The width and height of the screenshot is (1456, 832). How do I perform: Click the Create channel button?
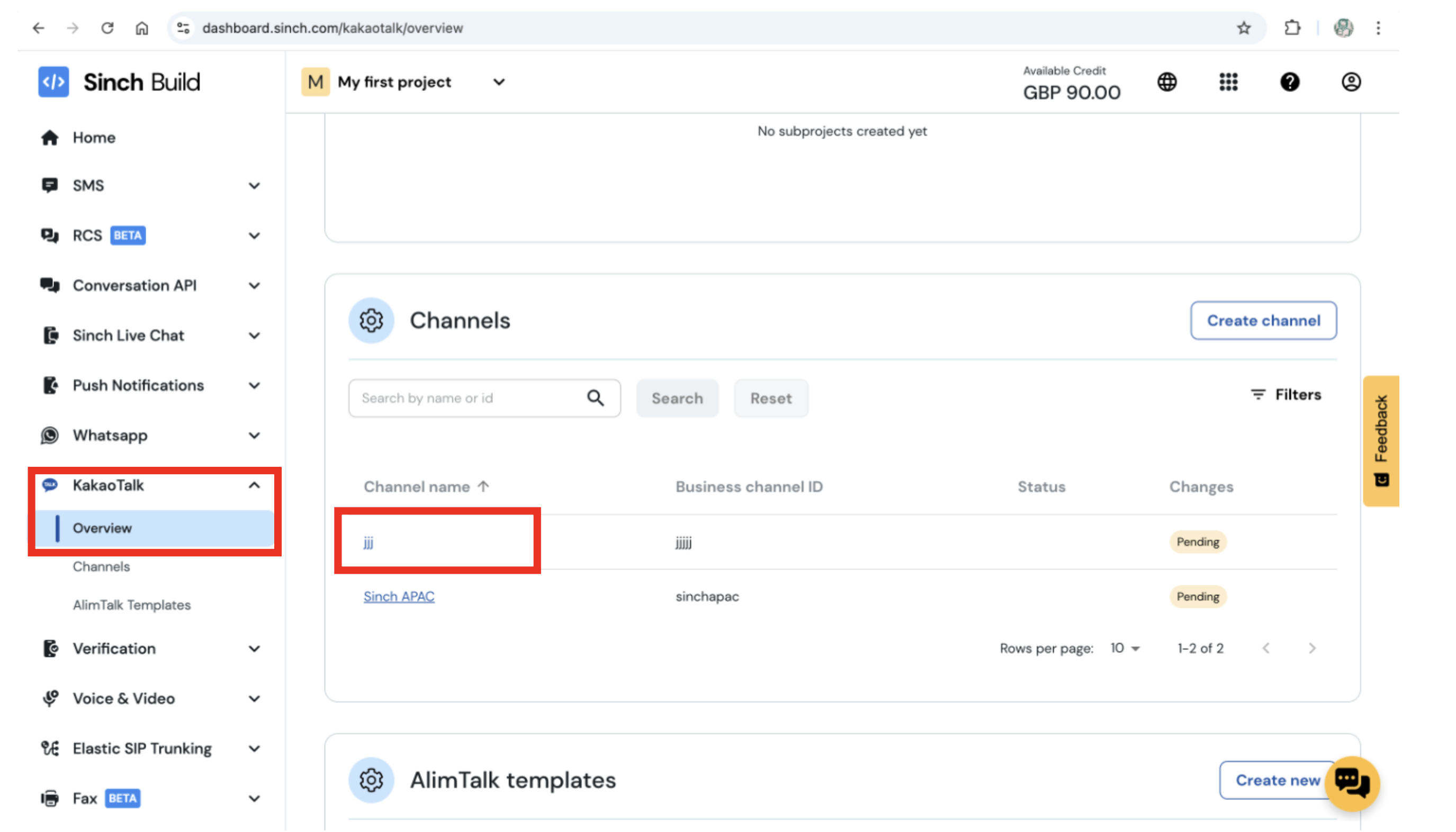pos(1263,321)
